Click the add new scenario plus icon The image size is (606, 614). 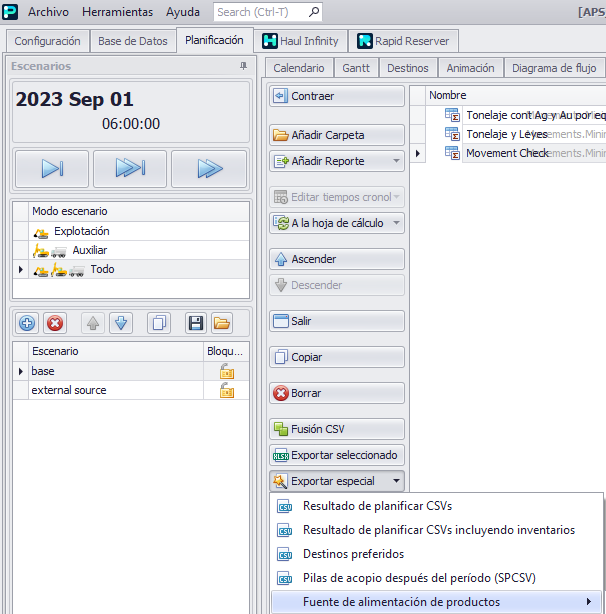[x=27, y=323]
